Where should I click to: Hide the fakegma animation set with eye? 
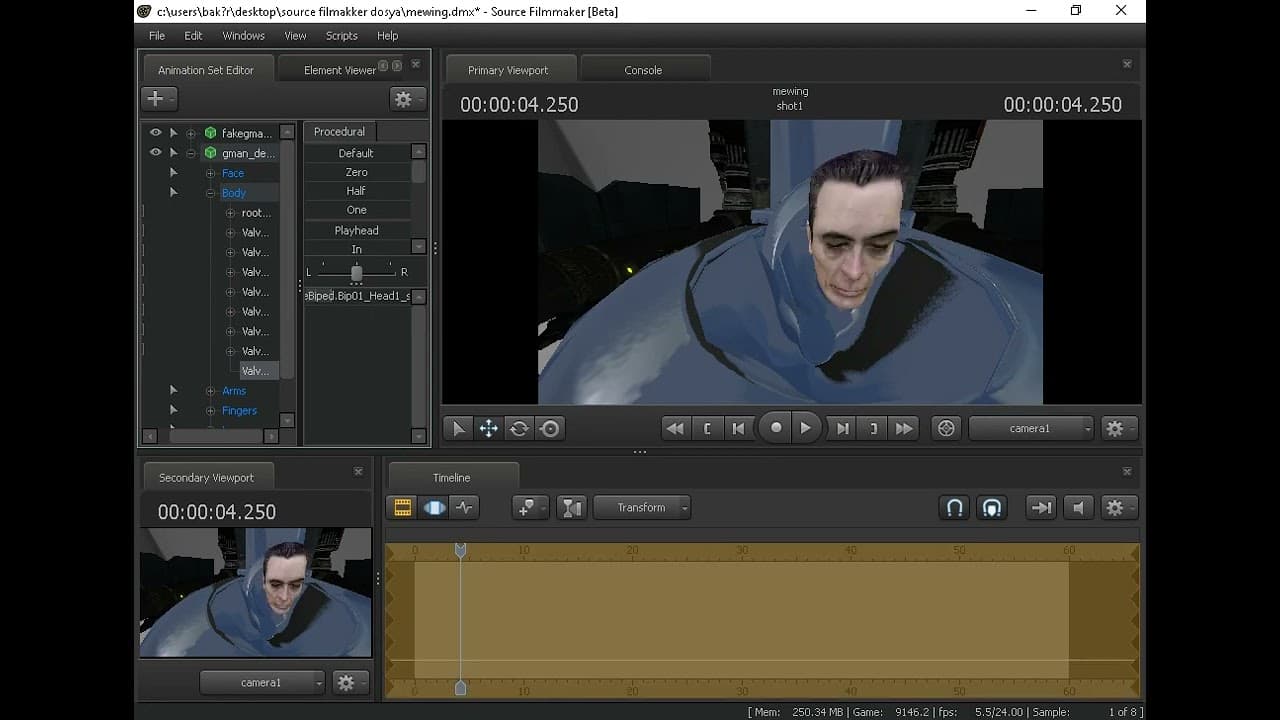(155, 133)
